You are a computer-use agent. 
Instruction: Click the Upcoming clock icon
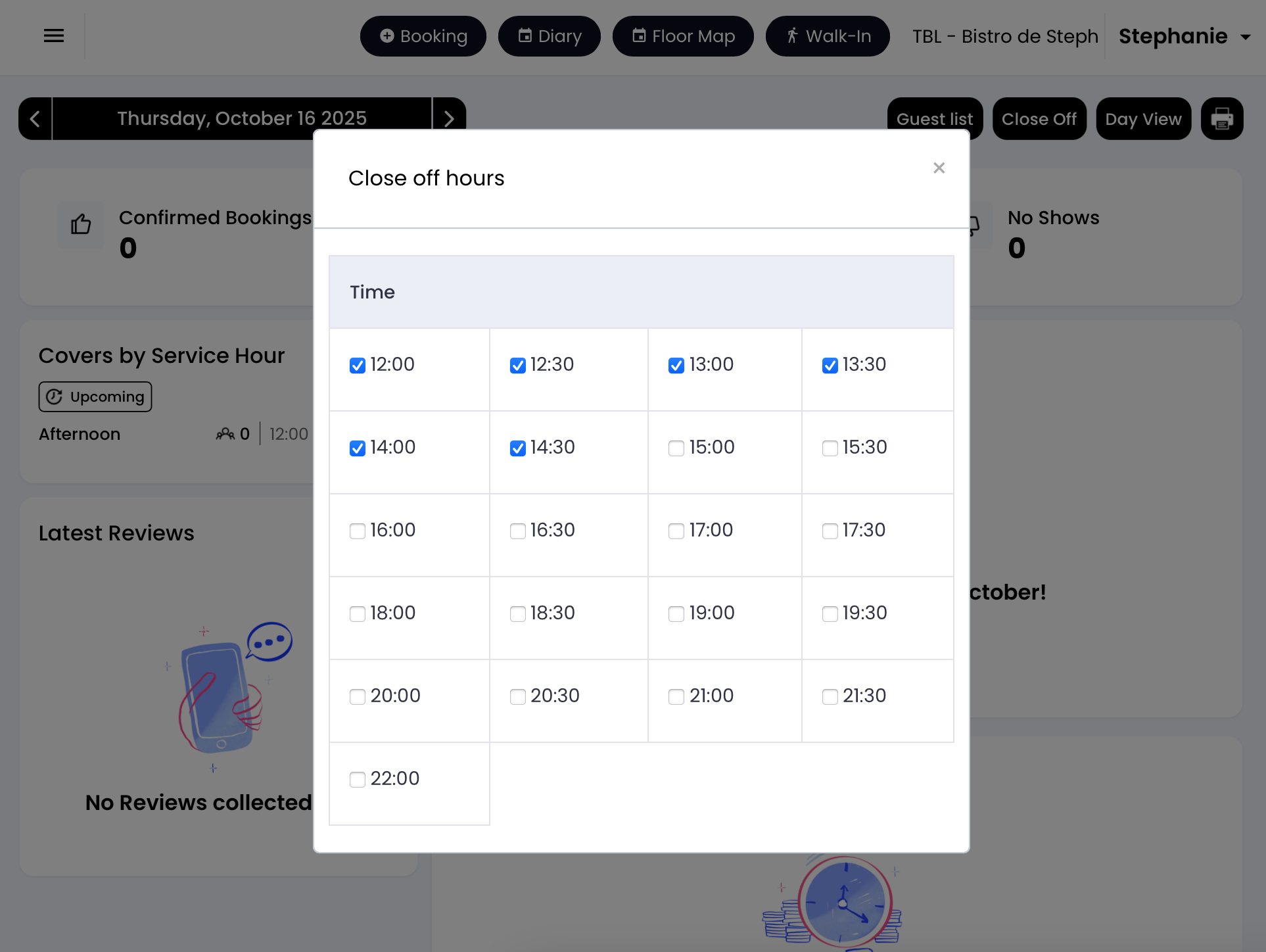(55, 397)
